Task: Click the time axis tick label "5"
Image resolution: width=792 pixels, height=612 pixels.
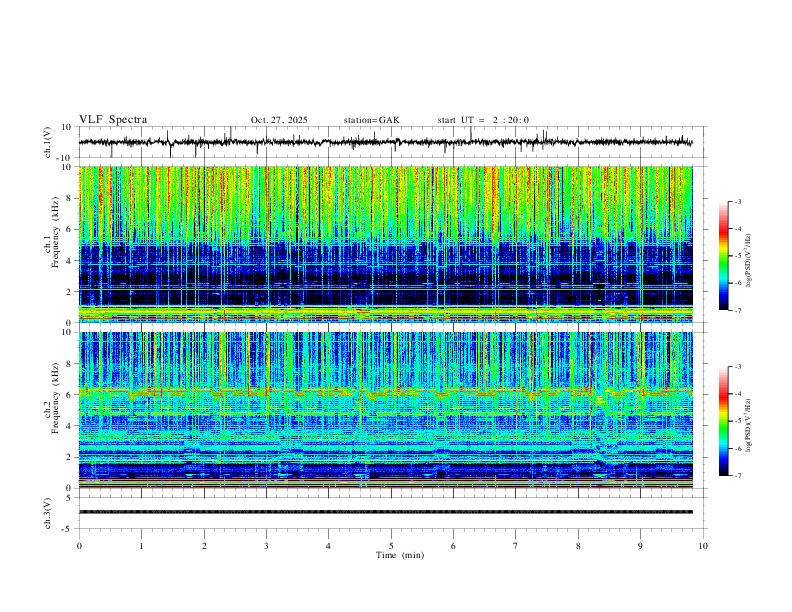Action: click(x=391, y=546)
